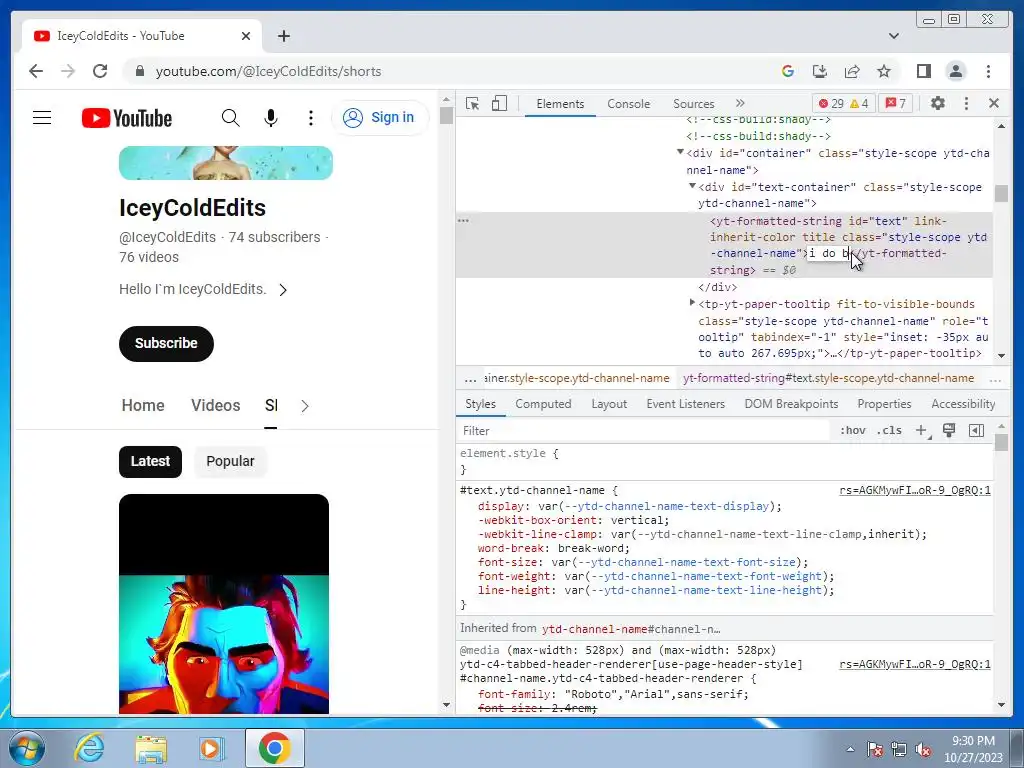The height and width of the screenshot is (768, 1024).
Task: Click the Subscribe button
Action: pyautogui.click(x=166, y=344)
